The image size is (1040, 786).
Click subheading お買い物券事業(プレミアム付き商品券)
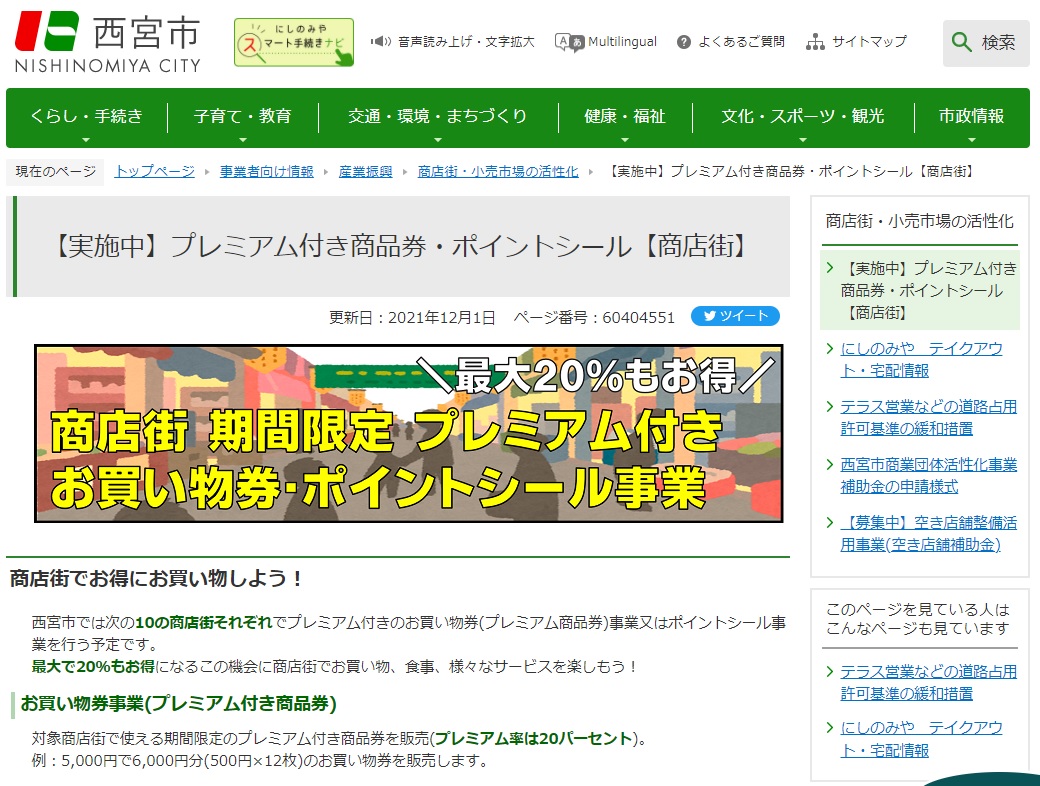pyautogui.click(x=178, y=704)
